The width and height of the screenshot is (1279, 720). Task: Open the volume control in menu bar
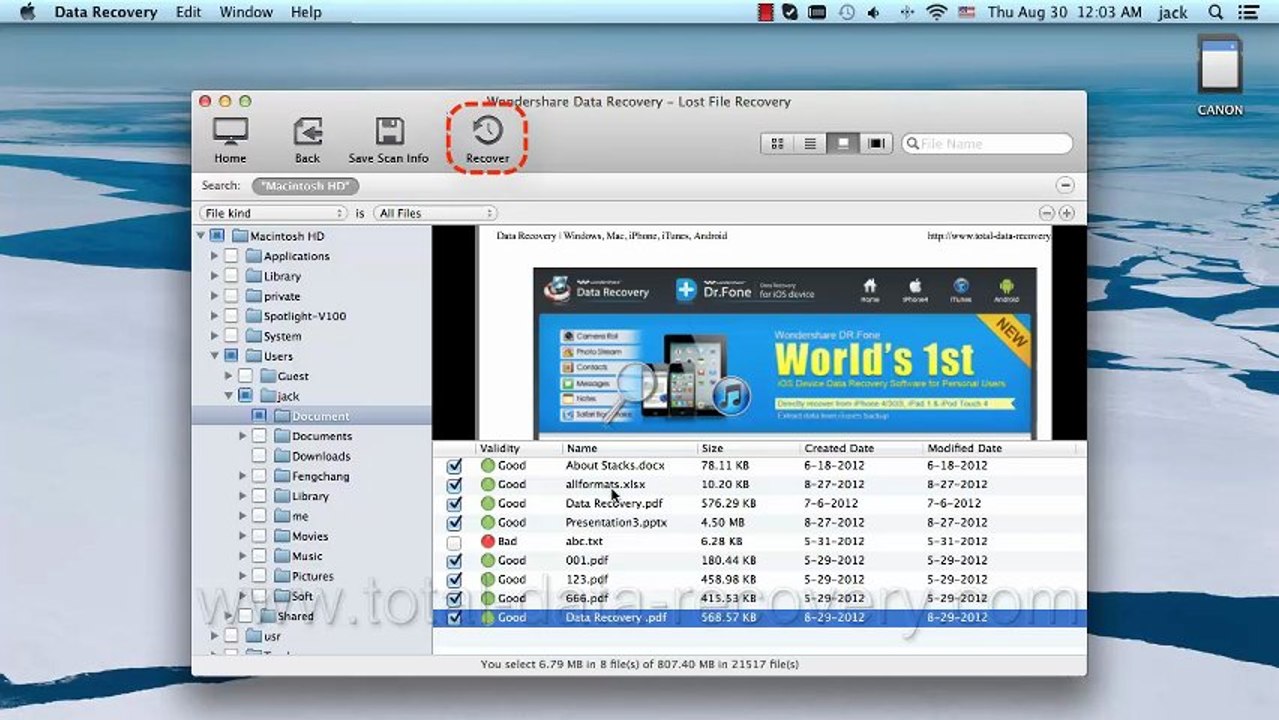875,12
